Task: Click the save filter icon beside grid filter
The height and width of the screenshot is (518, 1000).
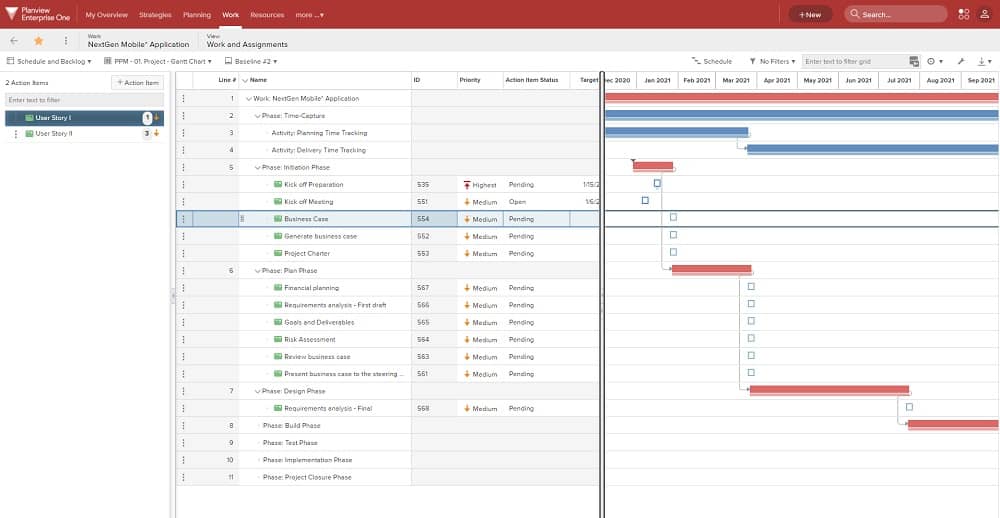Action: [915, 62]
